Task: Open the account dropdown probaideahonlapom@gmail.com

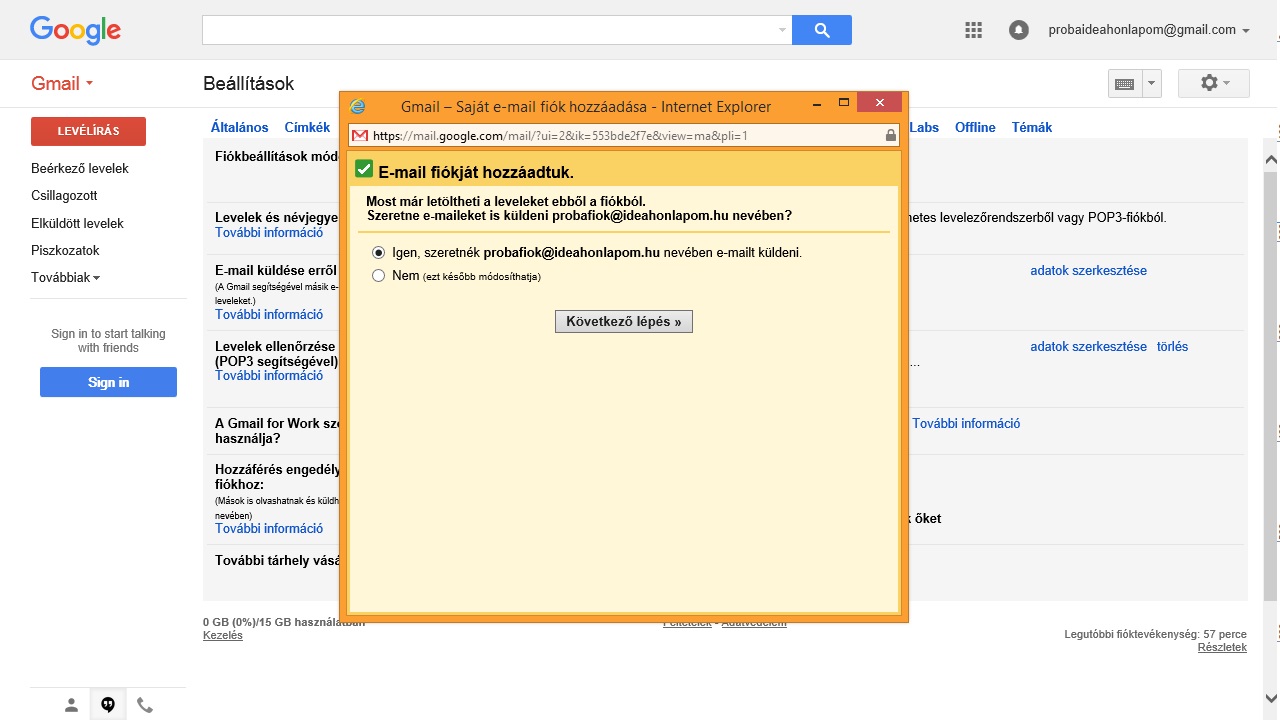Action: click(1149, 30)
